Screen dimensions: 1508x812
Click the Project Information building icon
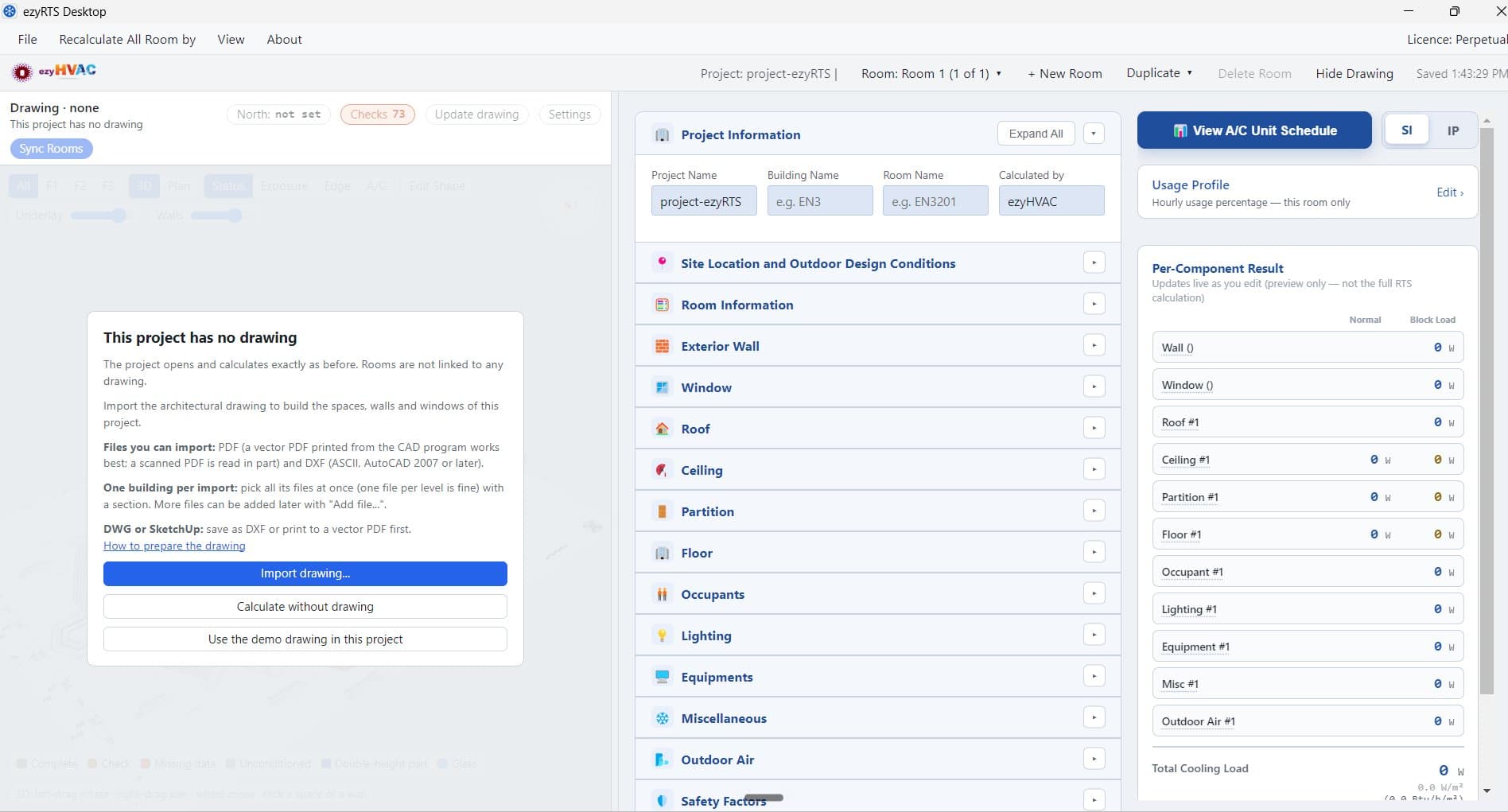click(x=662, y=134)
